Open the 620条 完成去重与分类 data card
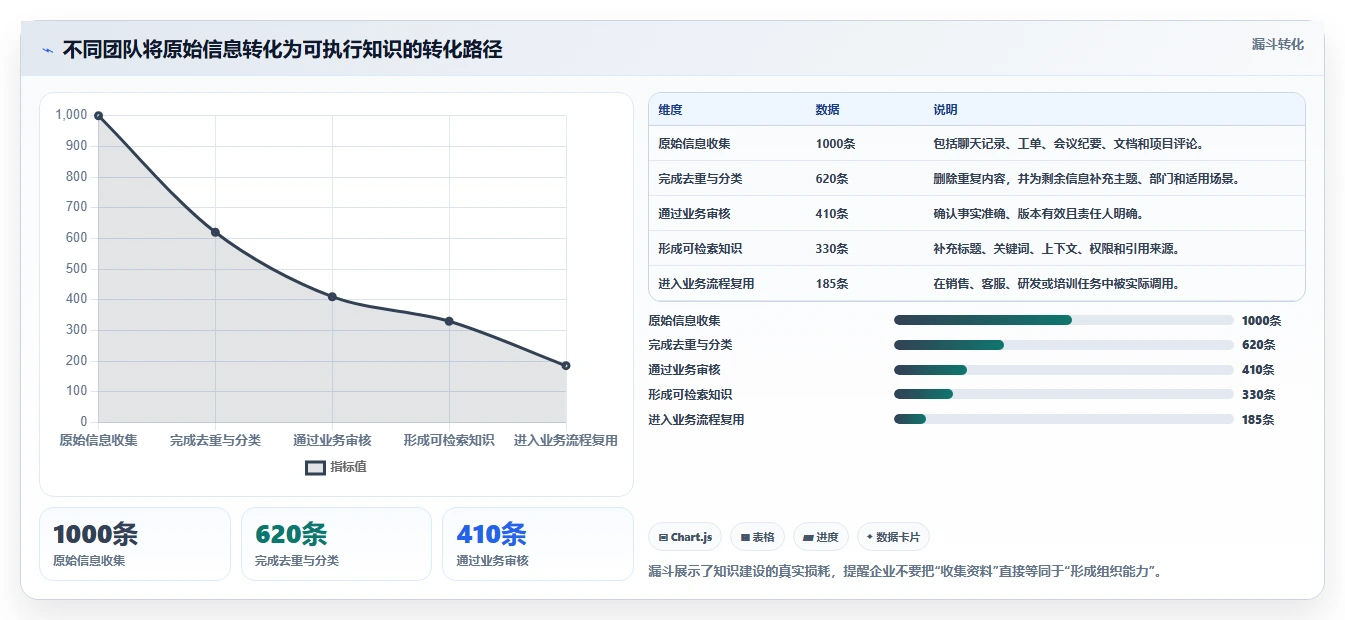Image resolution: width=1345 pixels, height=620 pixels. pyautogui.click(x=336, y=544)
